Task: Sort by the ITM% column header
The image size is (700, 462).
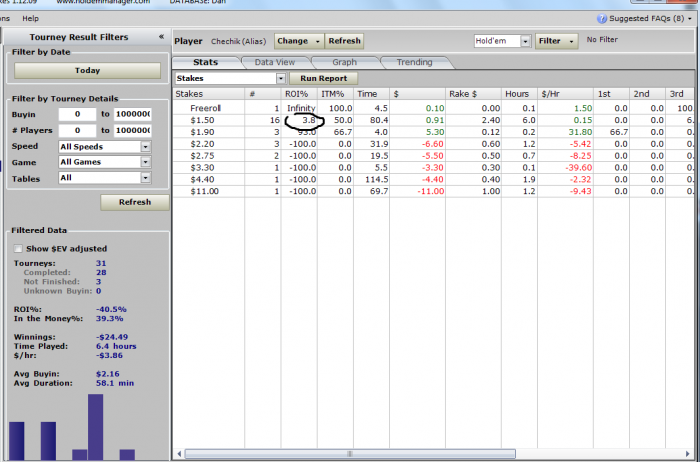Action: [x=335, y=94]
